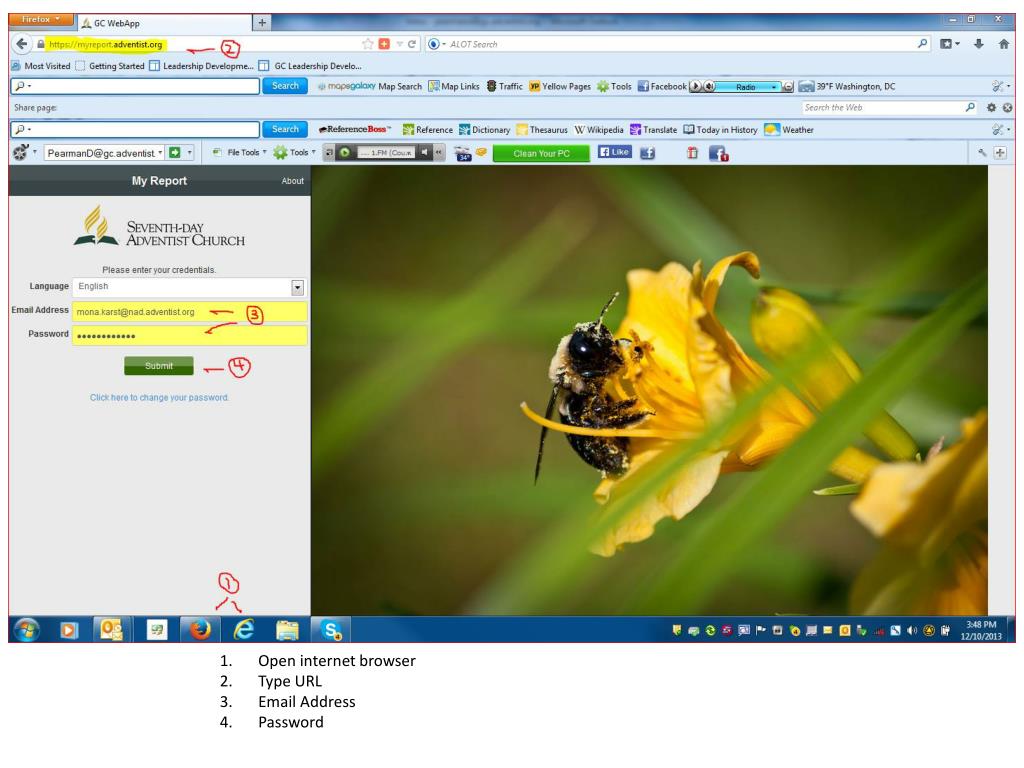Open the File Tools dropdown
The height and width of the screenshot is (768, 1024).
point(240,153)
